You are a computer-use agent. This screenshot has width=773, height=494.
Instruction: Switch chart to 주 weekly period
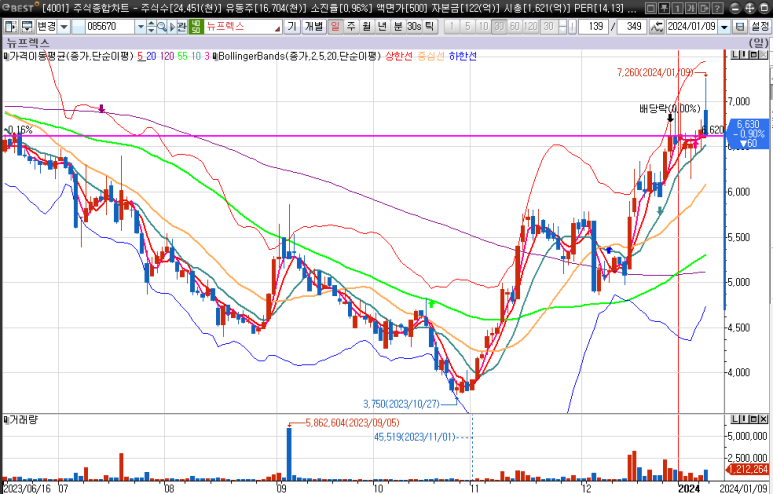(350, 27)
